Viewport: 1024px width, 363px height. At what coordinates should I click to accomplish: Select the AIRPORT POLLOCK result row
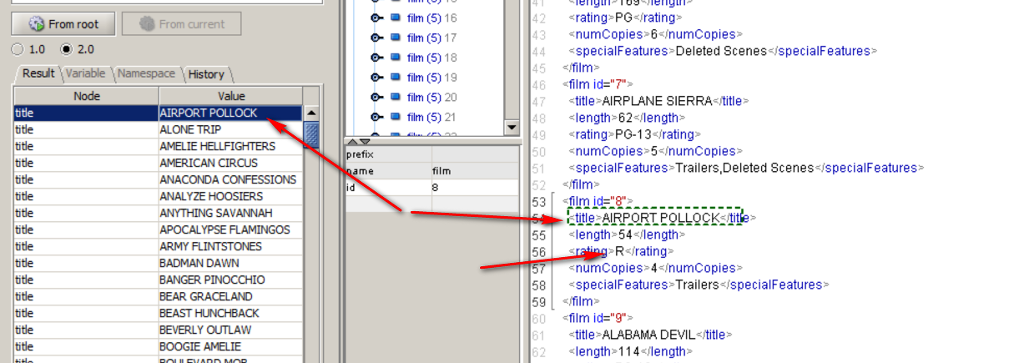pyautogui.click(x=159, y=113)
